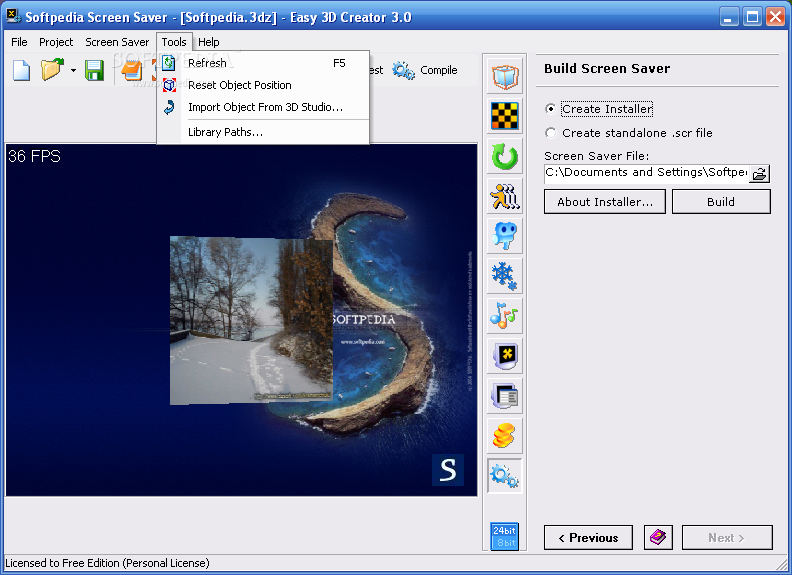Image resolution: width=792 pixels, height=575 pixels.
Task: Select the monitor with star step icon
Action: (505, 356)
